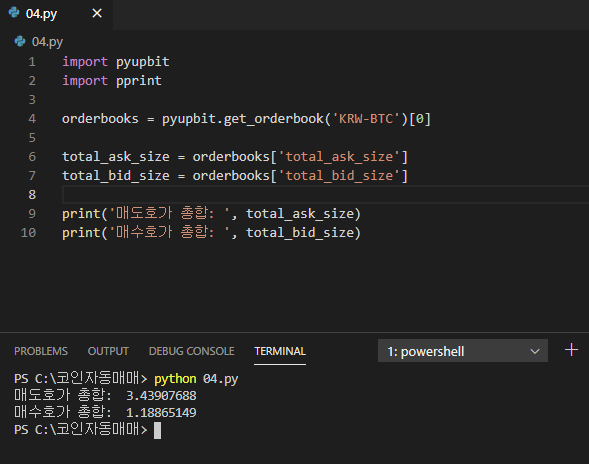Click 'total_bid_size' variable on line 7
The width and height of the screenshot is (589, 464).
tap(116, 176)
